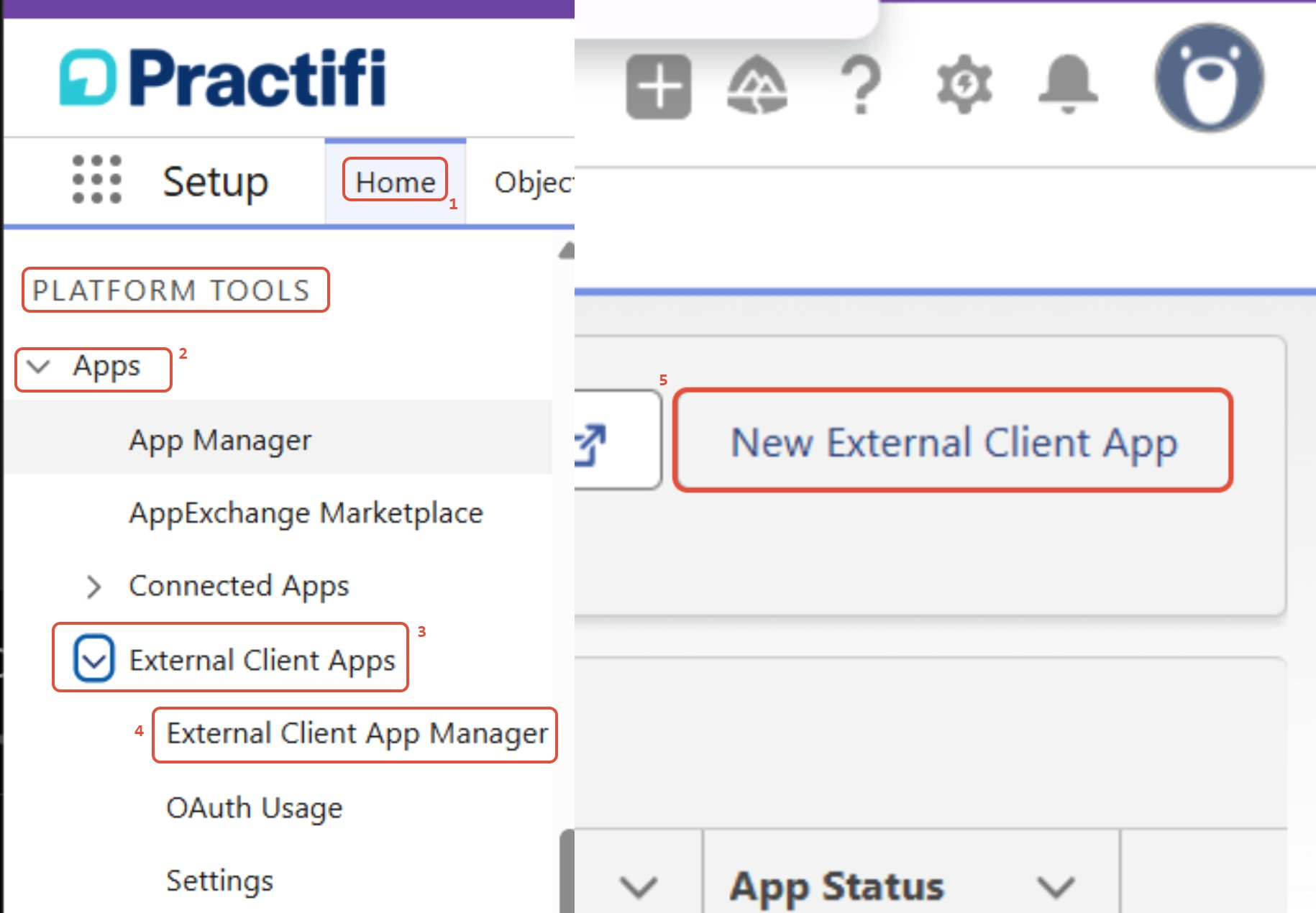Open OAuth Usage page
The image size is (1316, 913).
click(x=255, y=808)
